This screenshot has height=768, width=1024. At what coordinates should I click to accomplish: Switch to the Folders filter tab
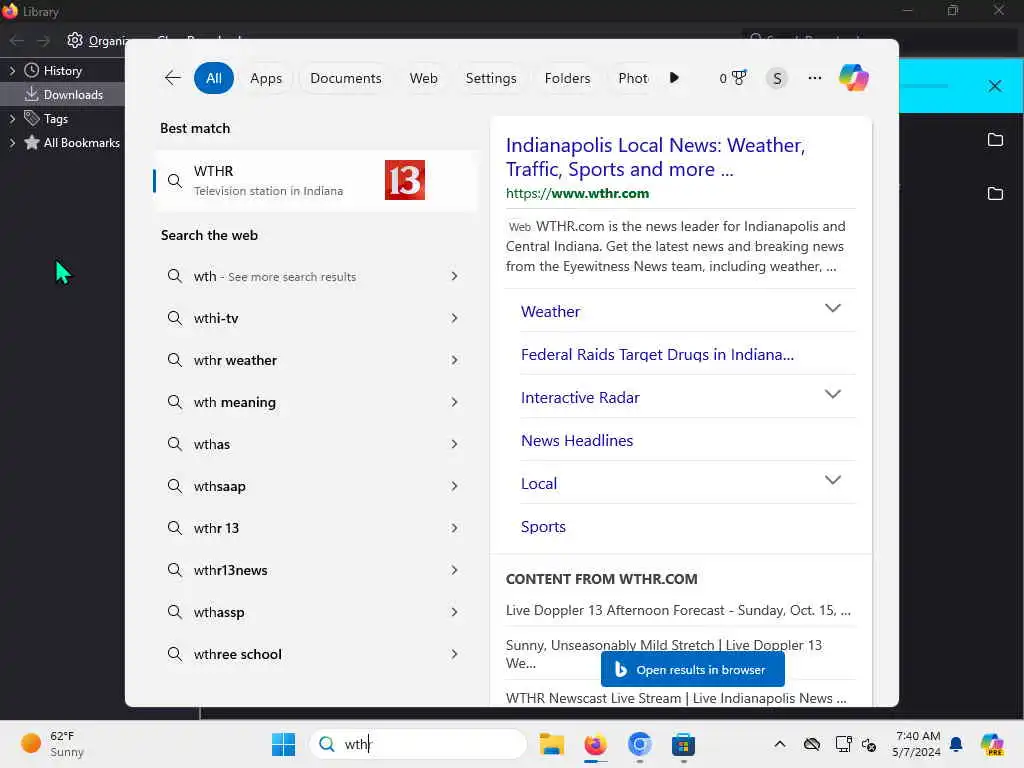tap(567, 78)
